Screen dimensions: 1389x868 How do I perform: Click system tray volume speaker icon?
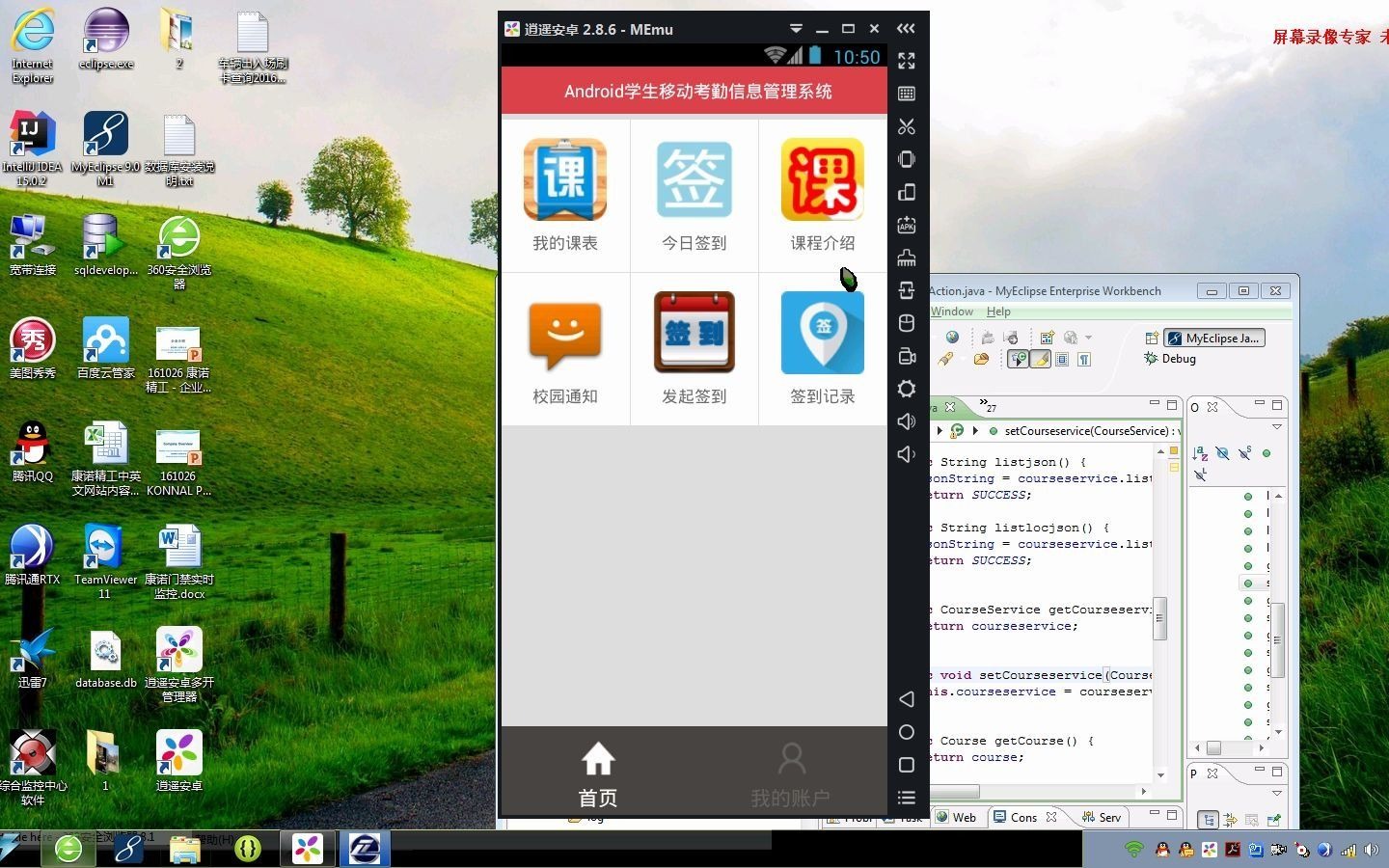[1371, 850]
